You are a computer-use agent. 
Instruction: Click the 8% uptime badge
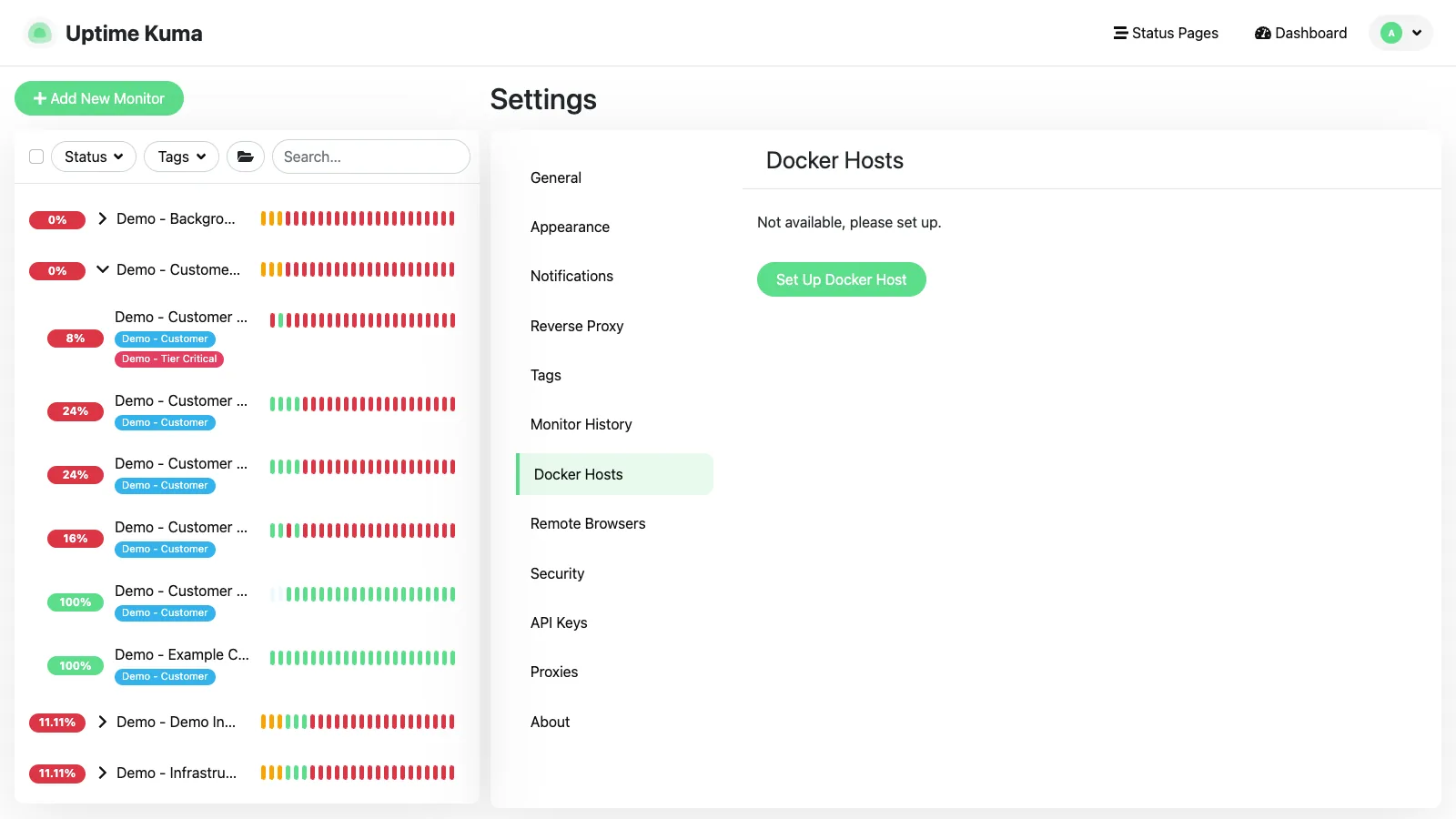(x=76, y=339)
